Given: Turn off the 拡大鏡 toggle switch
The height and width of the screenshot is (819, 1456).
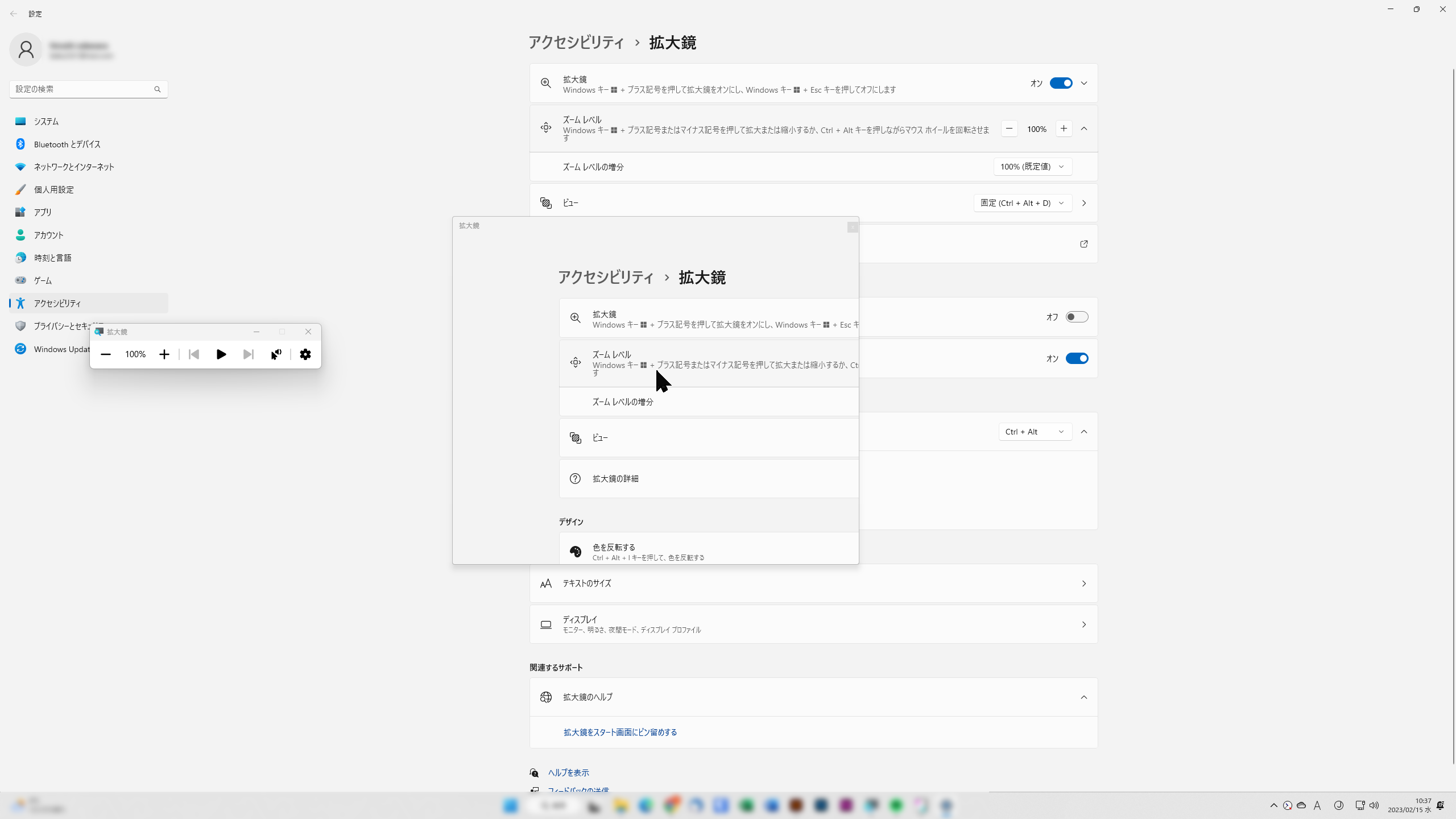Looking at the screenshot, I should tap(1061, 83).
